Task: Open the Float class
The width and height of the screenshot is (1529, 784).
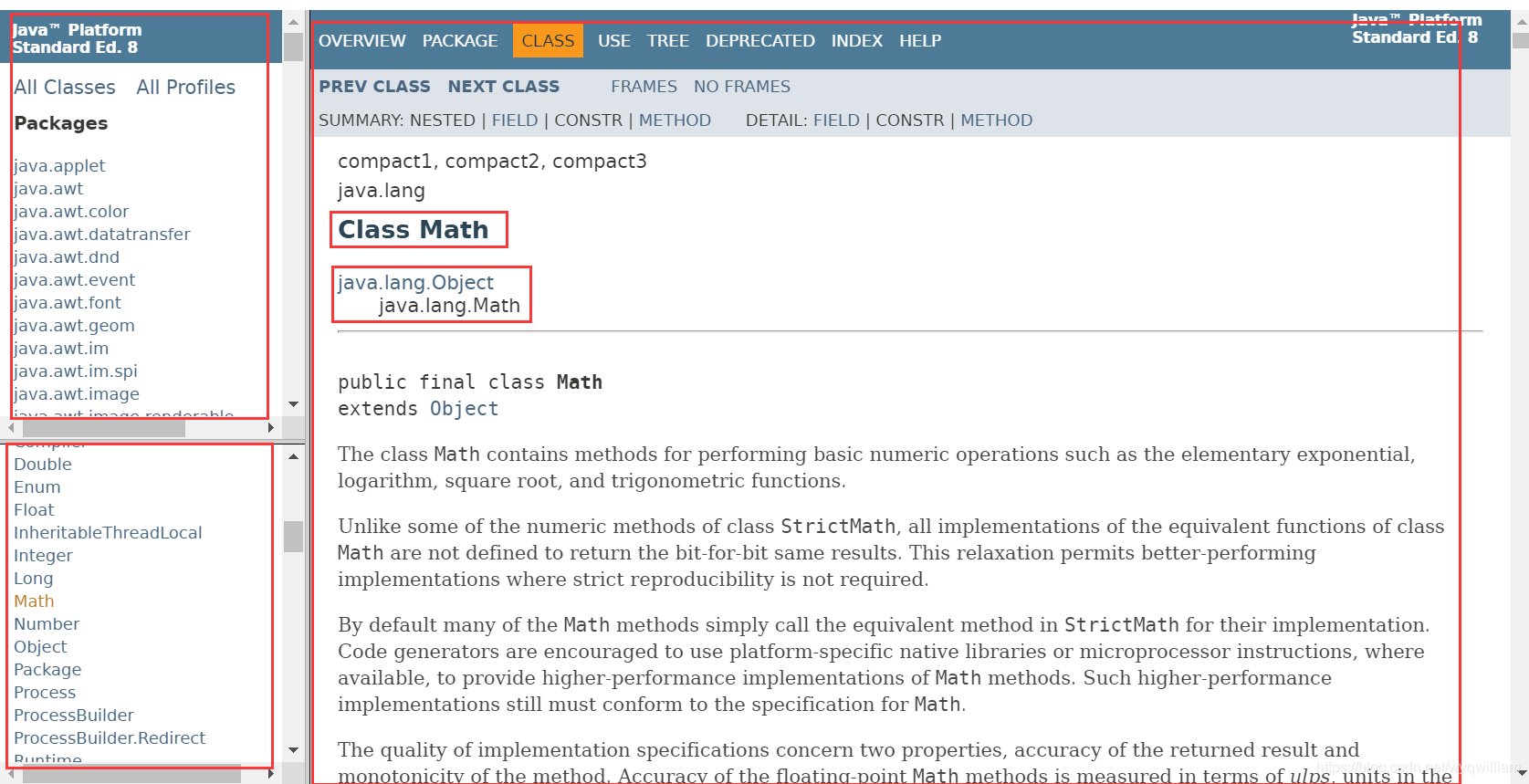Action: (34, 510)
